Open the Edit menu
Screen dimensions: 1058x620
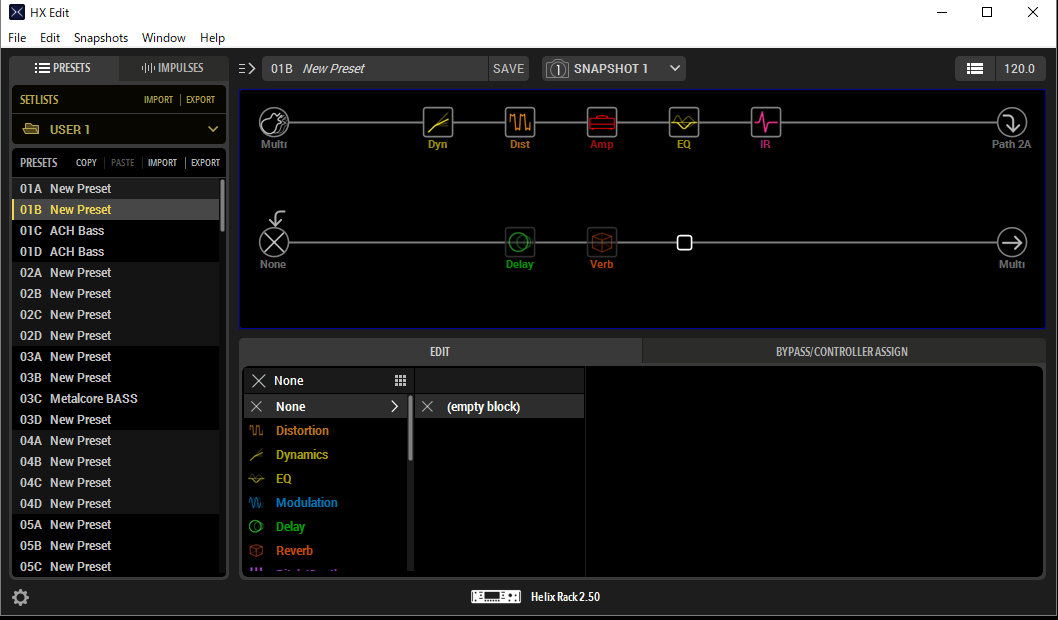50,38
